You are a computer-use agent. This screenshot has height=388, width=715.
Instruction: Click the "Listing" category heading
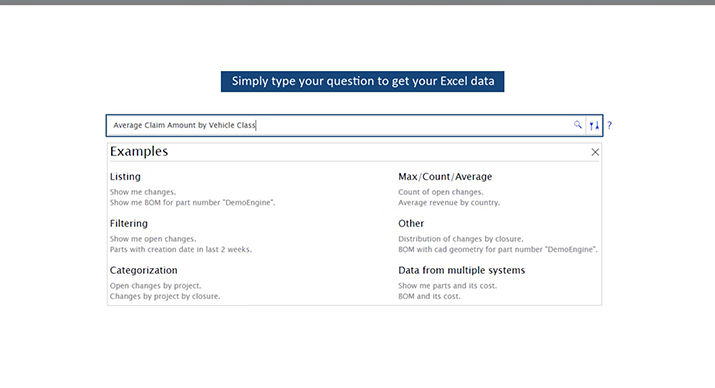[x=125, y=176]
